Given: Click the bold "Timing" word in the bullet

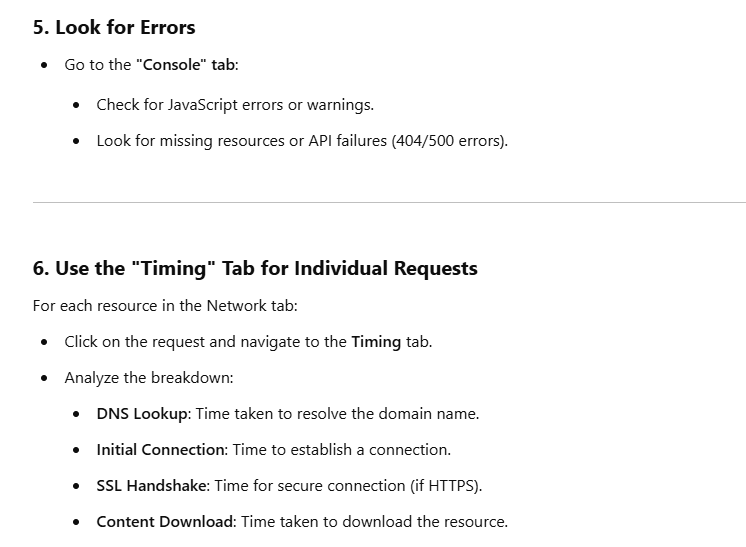Looking at the screenshot, I should point(376,341).
